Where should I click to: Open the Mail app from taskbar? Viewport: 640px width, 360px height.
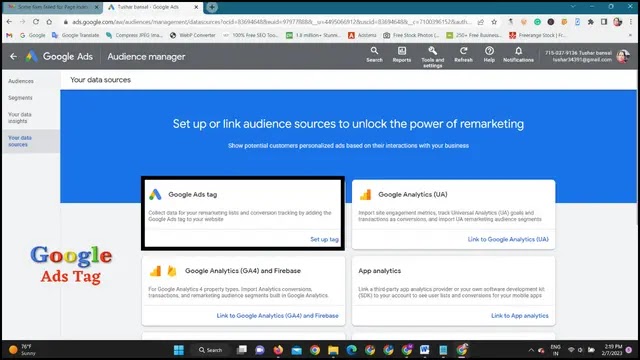[x=297, y=350]
